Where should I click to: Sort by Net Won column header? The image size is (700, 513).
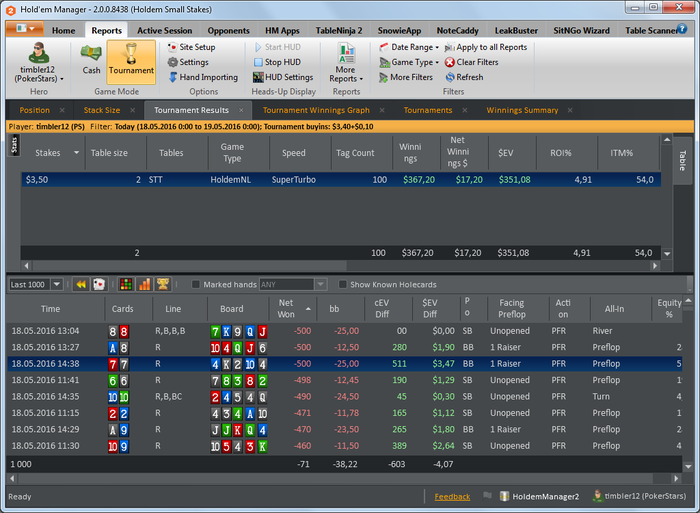pyautogui.click(x=290, y=309)
